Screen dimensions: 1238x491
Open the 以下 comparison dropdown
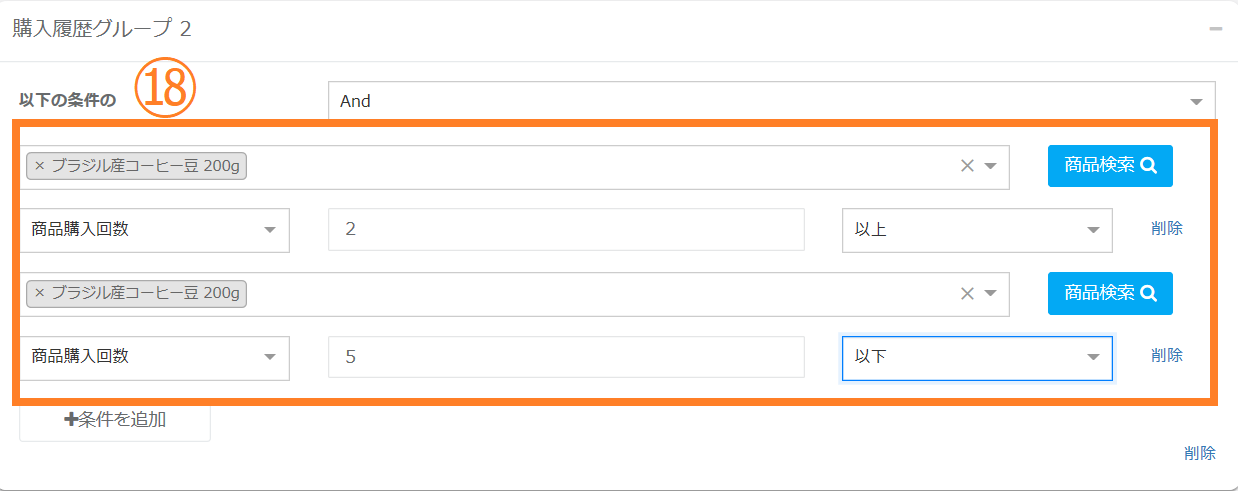977,356
